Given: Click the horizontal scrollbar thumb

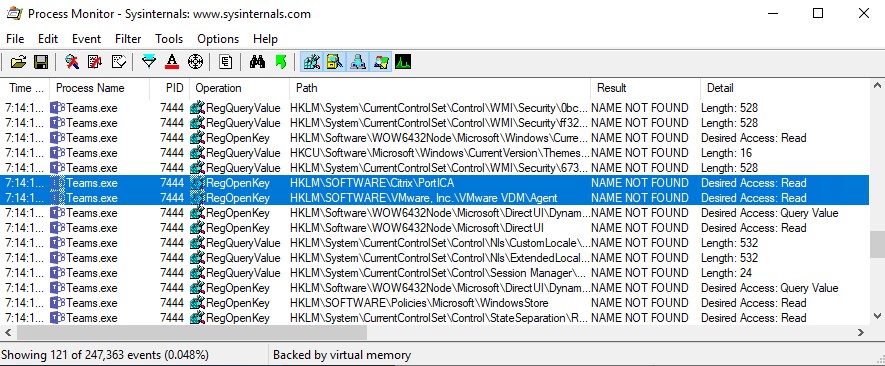Looking at the screenshot, I should coord(192,332).
